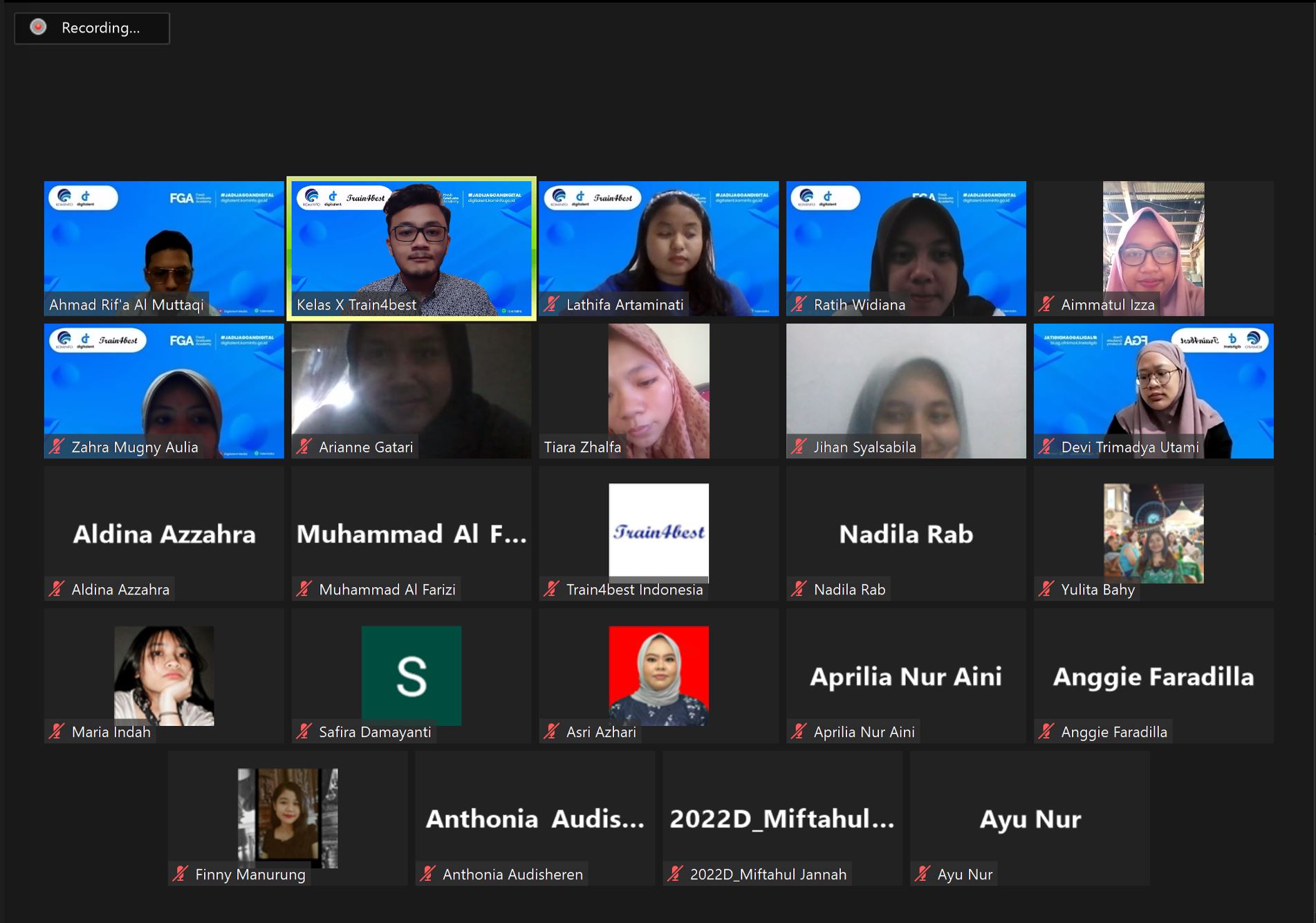Toggle the mute icon beside Anthonia Audisheren
1316x923 pixels.
point(427,874)
